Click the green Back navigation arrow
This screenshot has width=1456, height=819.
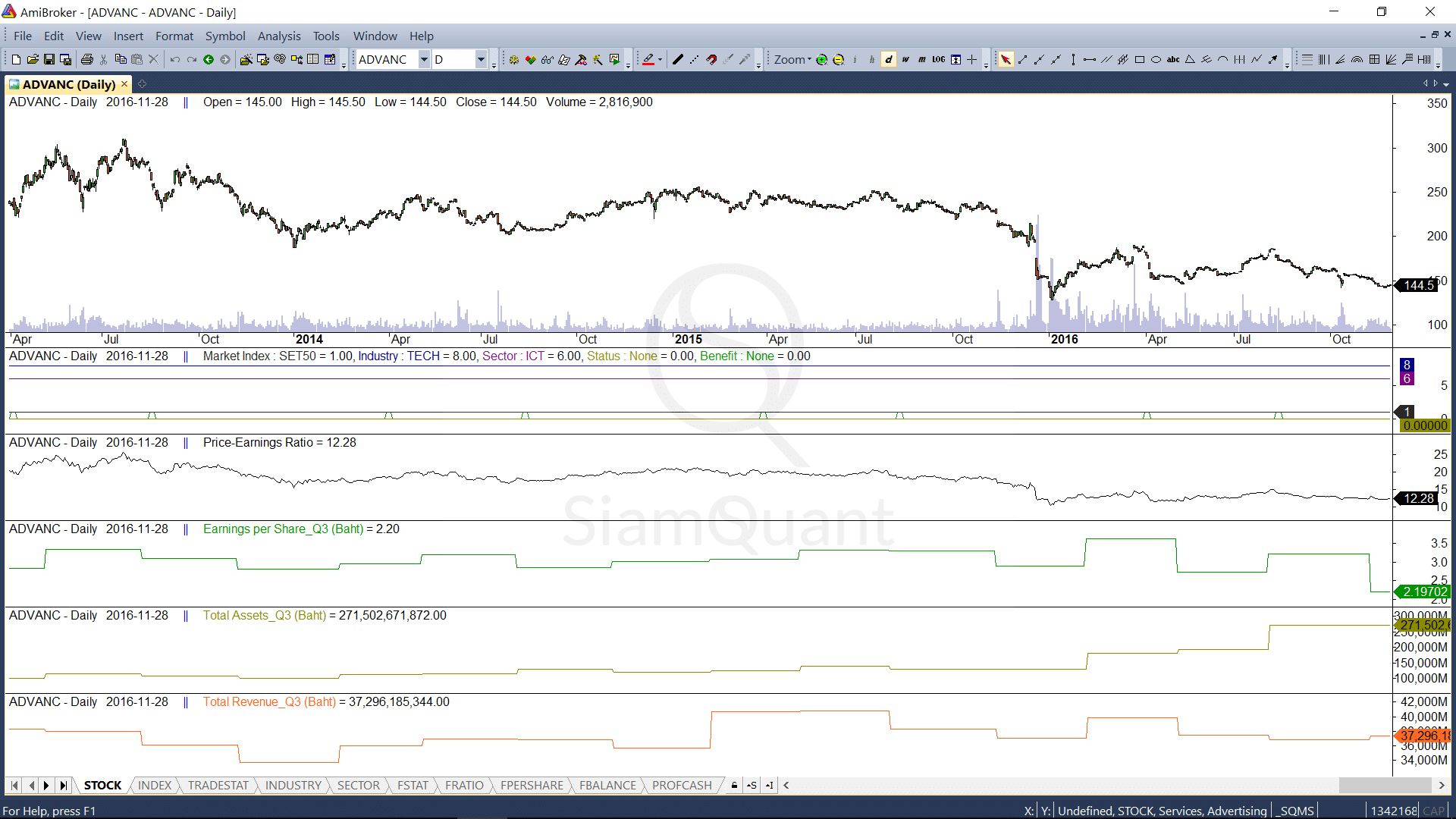tap(209, 60)
